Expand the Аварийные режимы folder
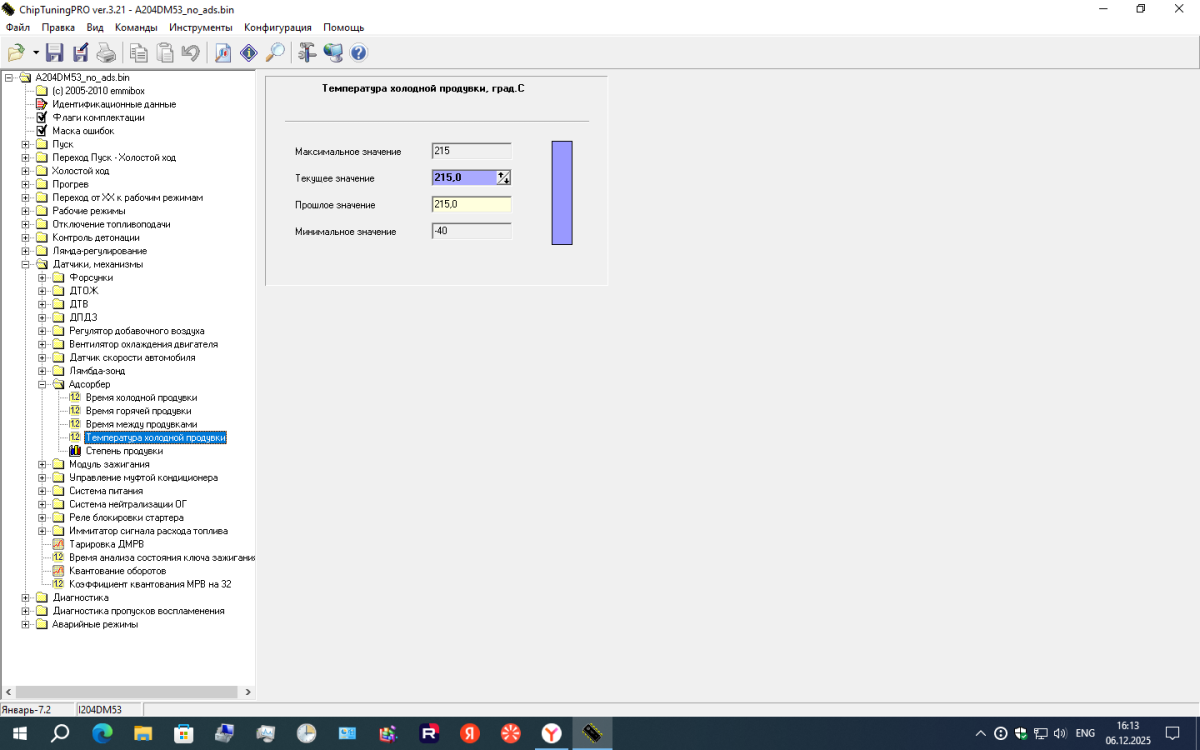Image resolution: width=1200 pixels, height=750 pixels. click(26, 624)
